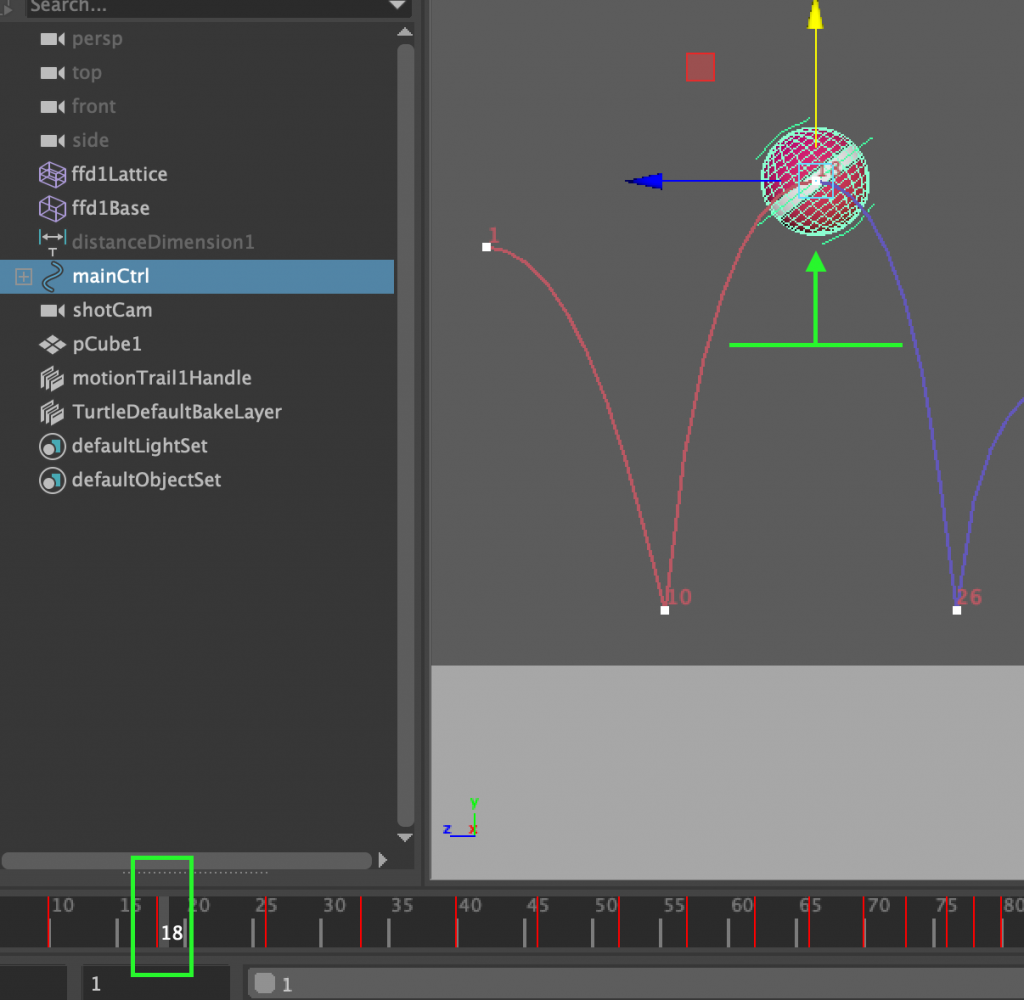Select the pCube1 polygon cube icon
Viewport: 1024px width, 1000px height.
[52, 344]
